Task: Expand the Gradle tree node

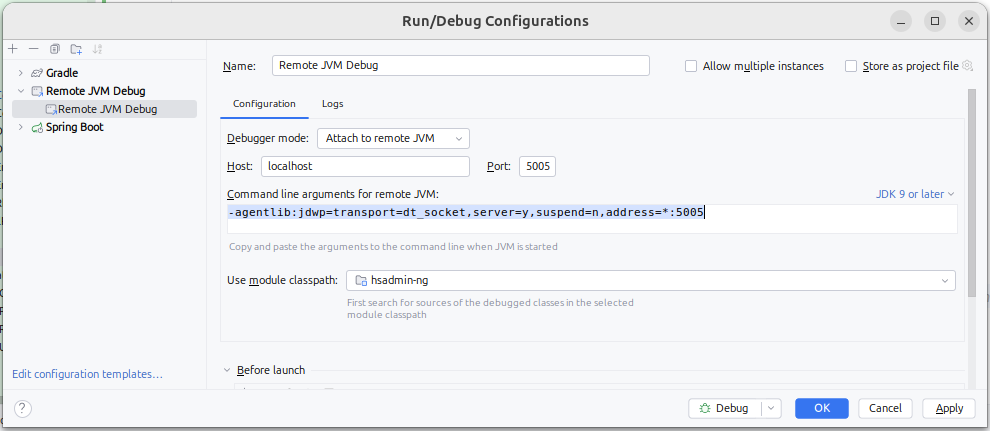Action: (21, 73)
